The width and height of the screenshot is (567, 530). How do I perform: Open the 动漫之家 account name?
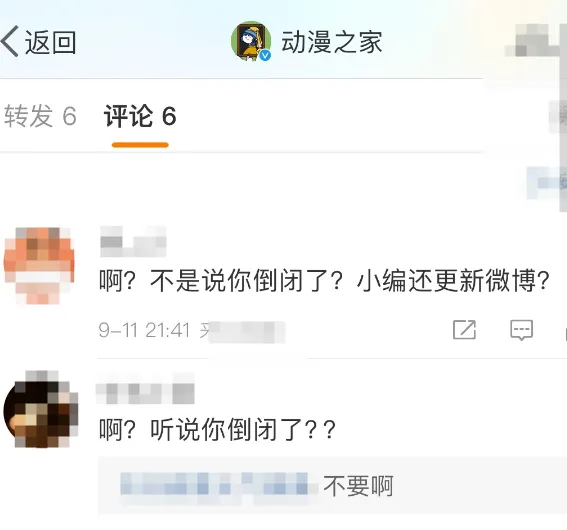pyautogui.click(x=332, y=42)
